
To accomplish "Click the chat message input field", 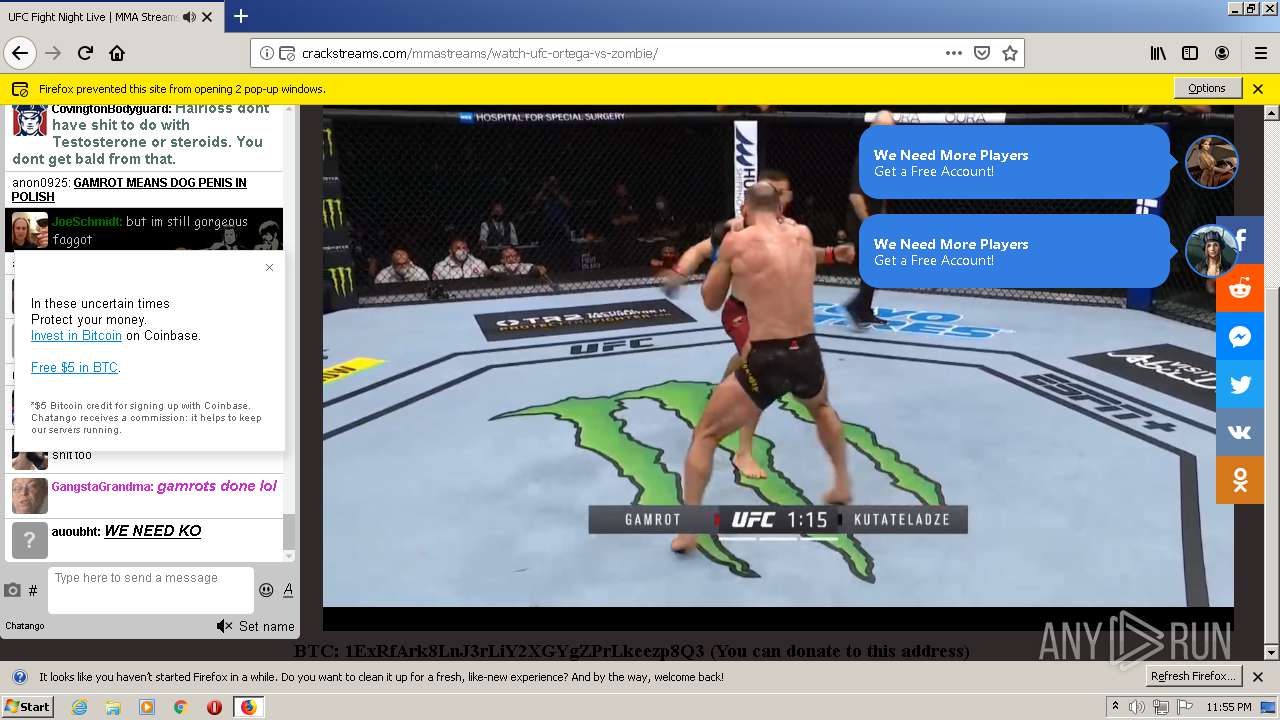I will click(x=151, y=590).
